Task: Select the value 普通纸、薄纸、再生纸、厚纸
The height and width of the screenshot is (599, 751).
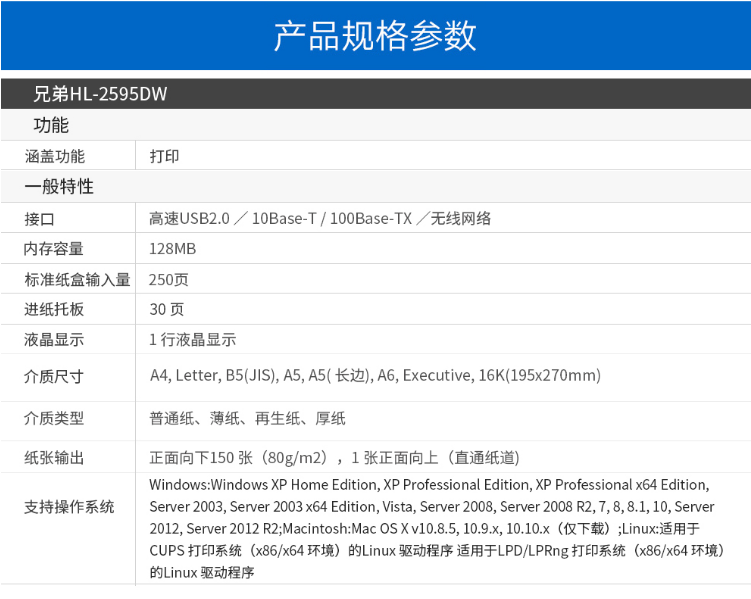Action: pos(247,418)
